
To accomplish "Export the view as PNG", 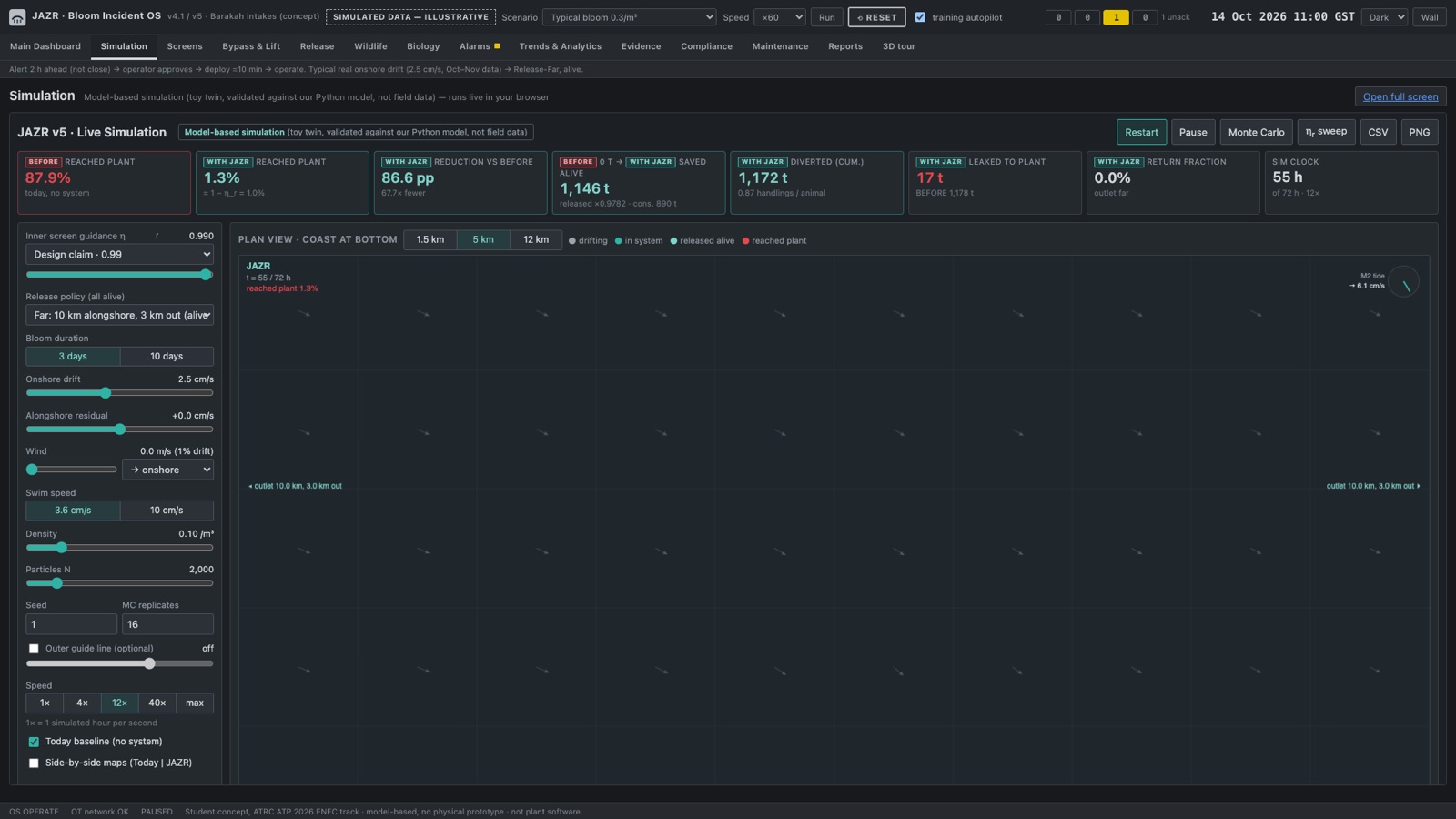I will coord(1419,132).
